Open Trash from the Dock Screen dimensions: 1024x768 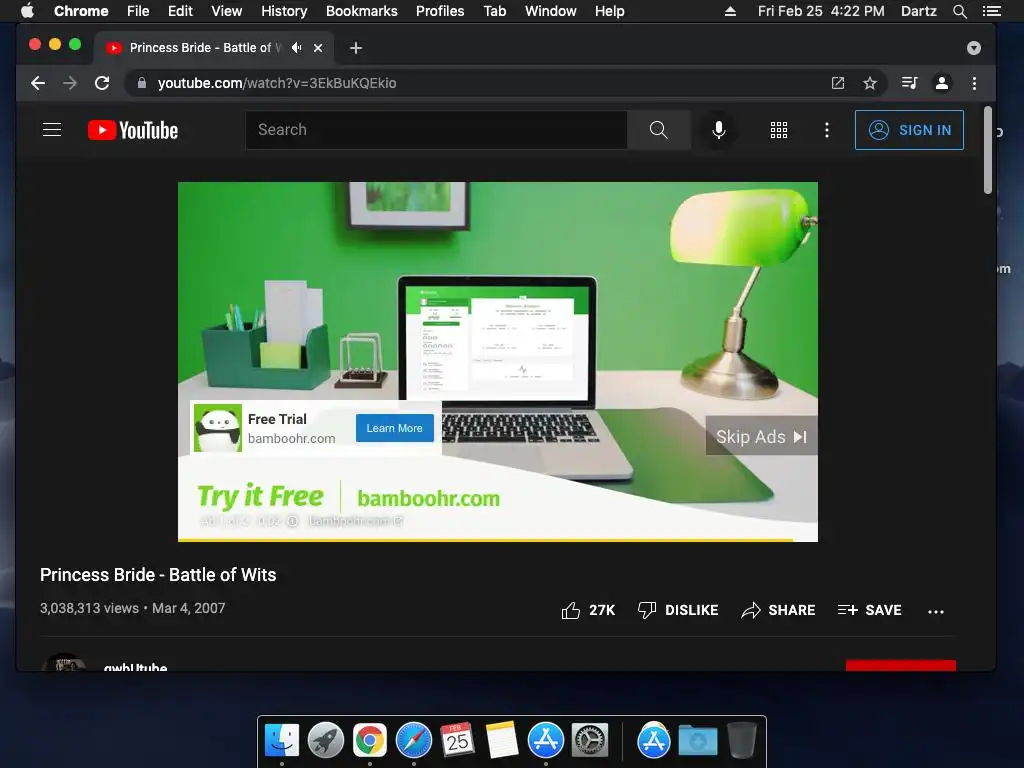pyautogui.click(x=742, y=740)
